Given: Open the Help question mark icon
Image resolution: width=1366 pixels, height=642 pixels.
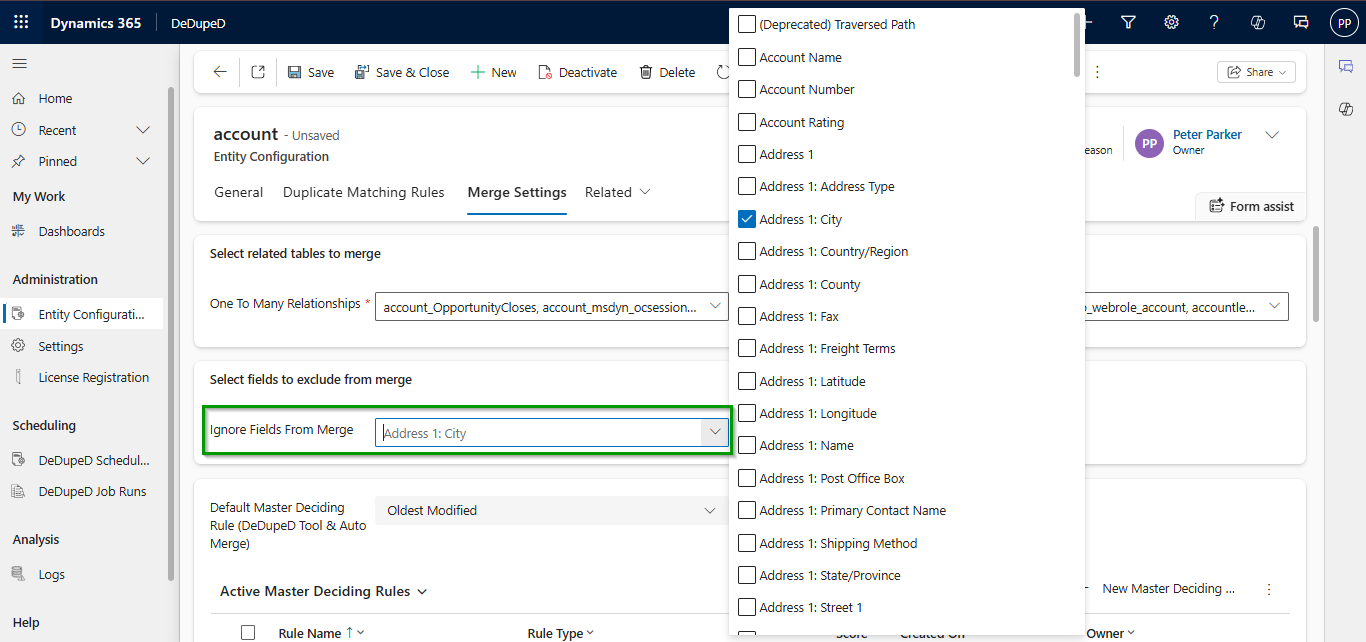Looking at the screenshot, I should (1214, 22).
